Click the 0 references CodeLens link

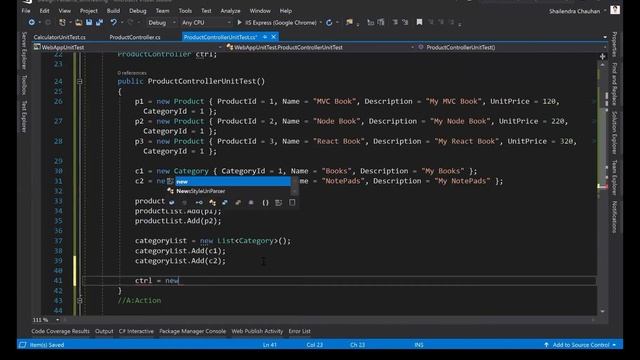131,73
